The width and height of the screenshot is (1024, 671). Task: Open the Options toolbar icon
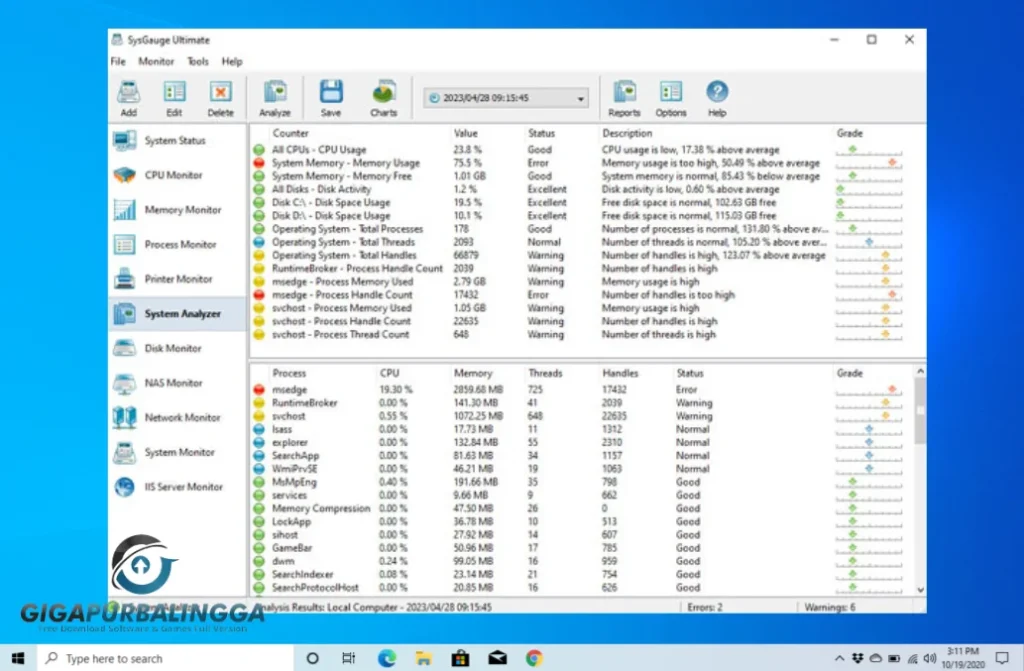671,97
